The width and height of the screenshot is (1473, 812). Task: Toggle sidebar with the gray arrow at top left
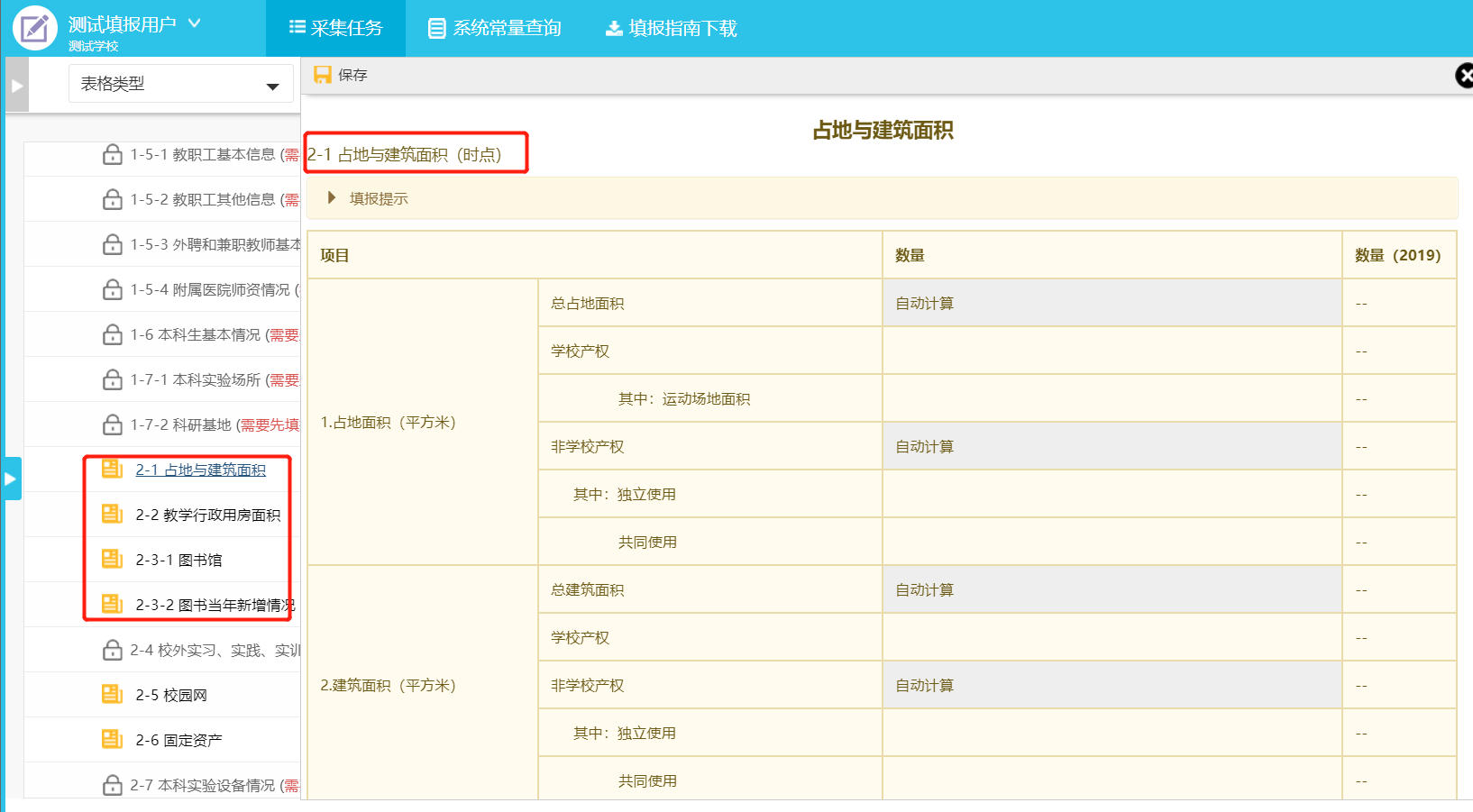(16, 86)
